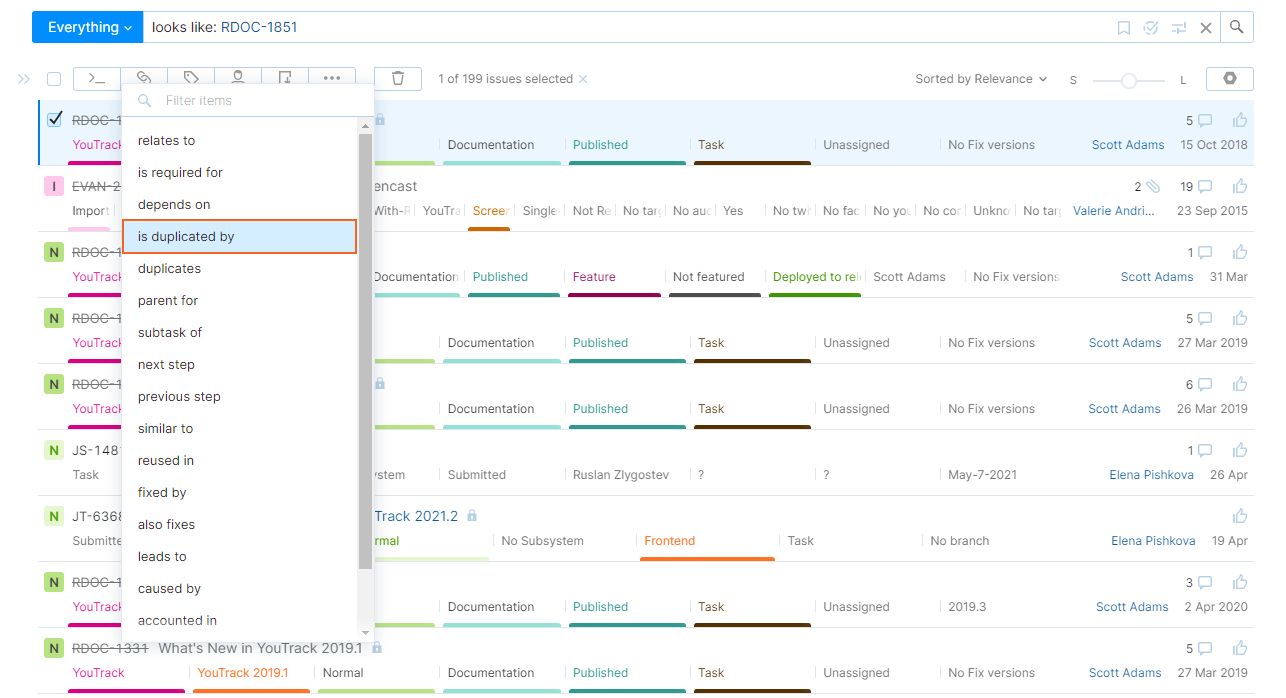The image size is (1286, 698).
Task: Click the trash delete icon
Action: [398, 78]
